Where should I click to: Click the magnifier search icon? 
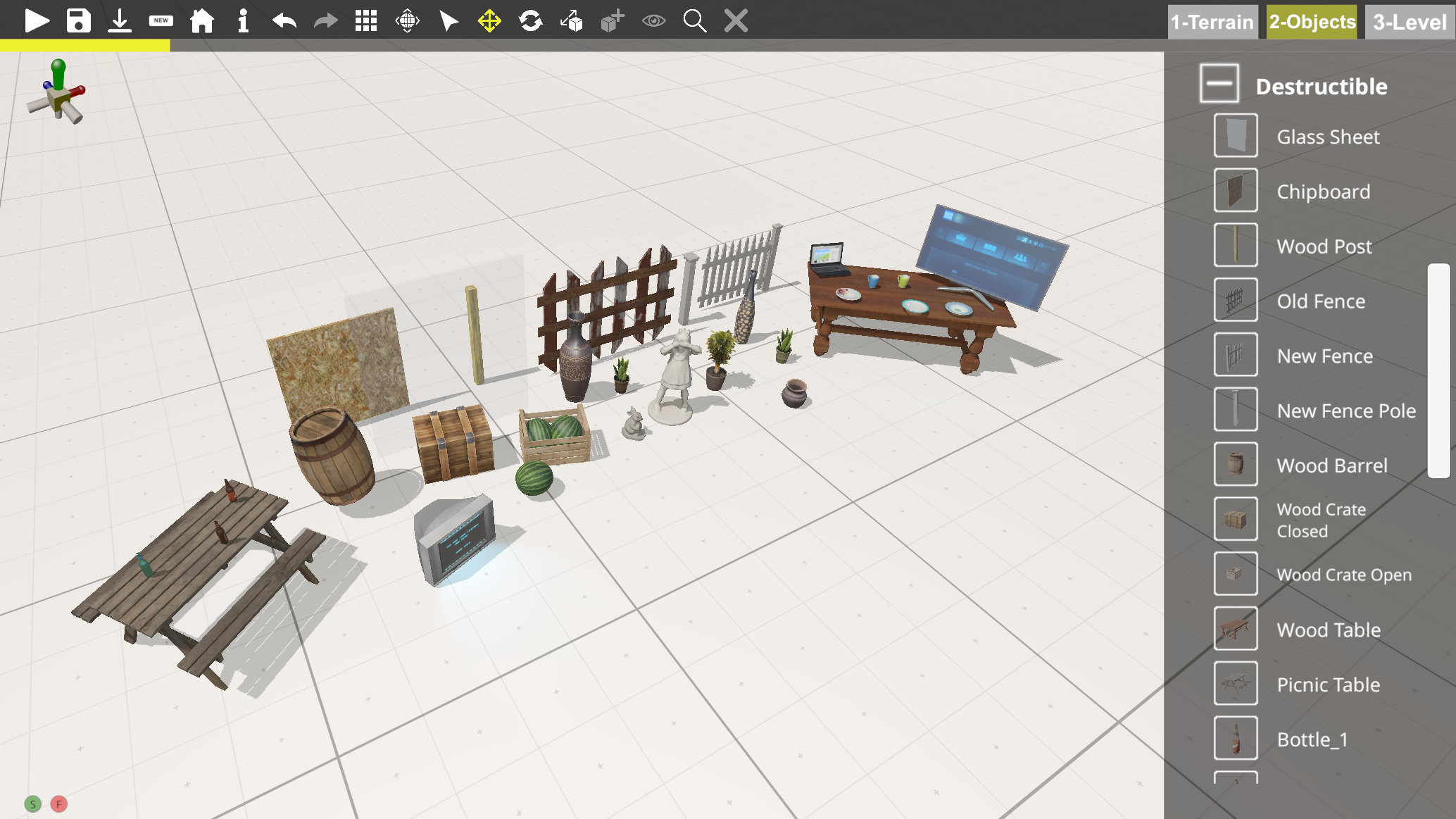tap(694, 20)
